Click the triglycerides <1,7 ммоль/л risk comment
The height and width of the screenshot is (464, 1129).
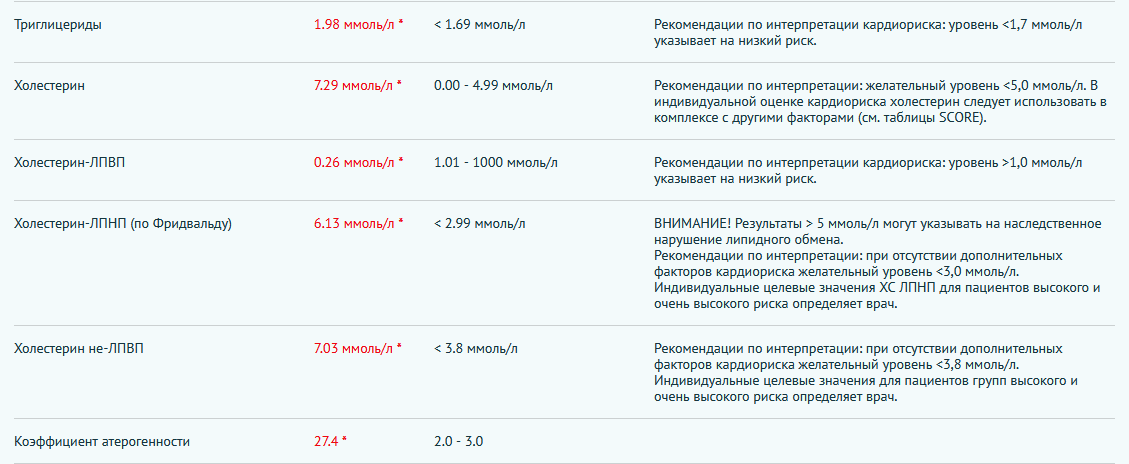tap(867, 33)
